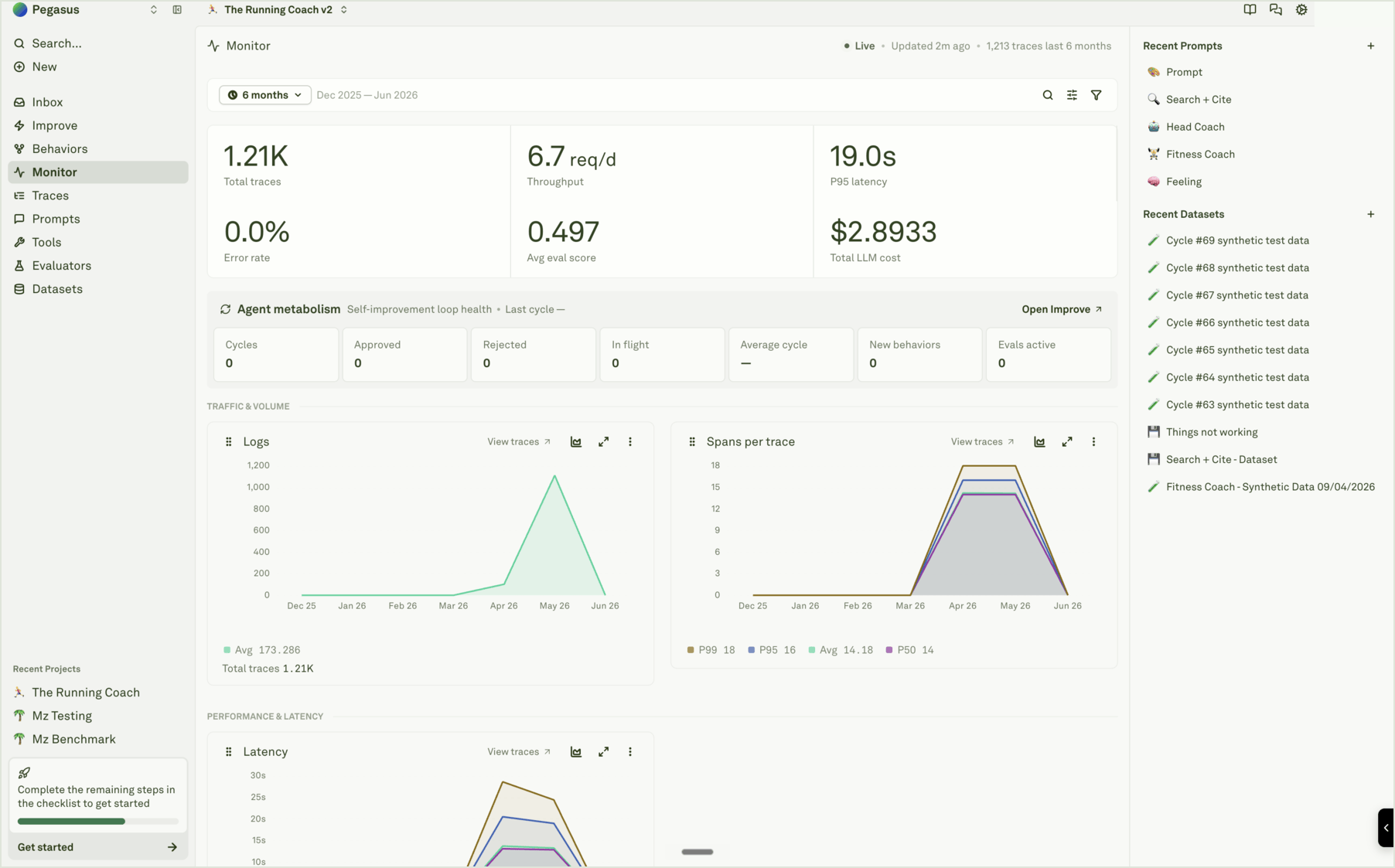1395x868 pixels.
Task: Click the Agent metabolism refresh icon
Action: point(226,309)
